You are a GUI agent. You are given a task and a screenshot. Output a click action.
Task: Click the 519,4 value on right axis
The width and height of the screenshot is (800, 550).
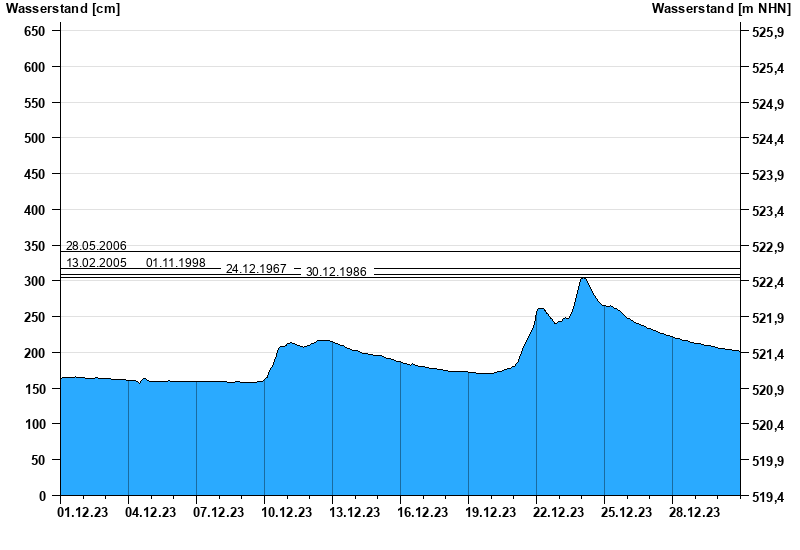point(768,497)
